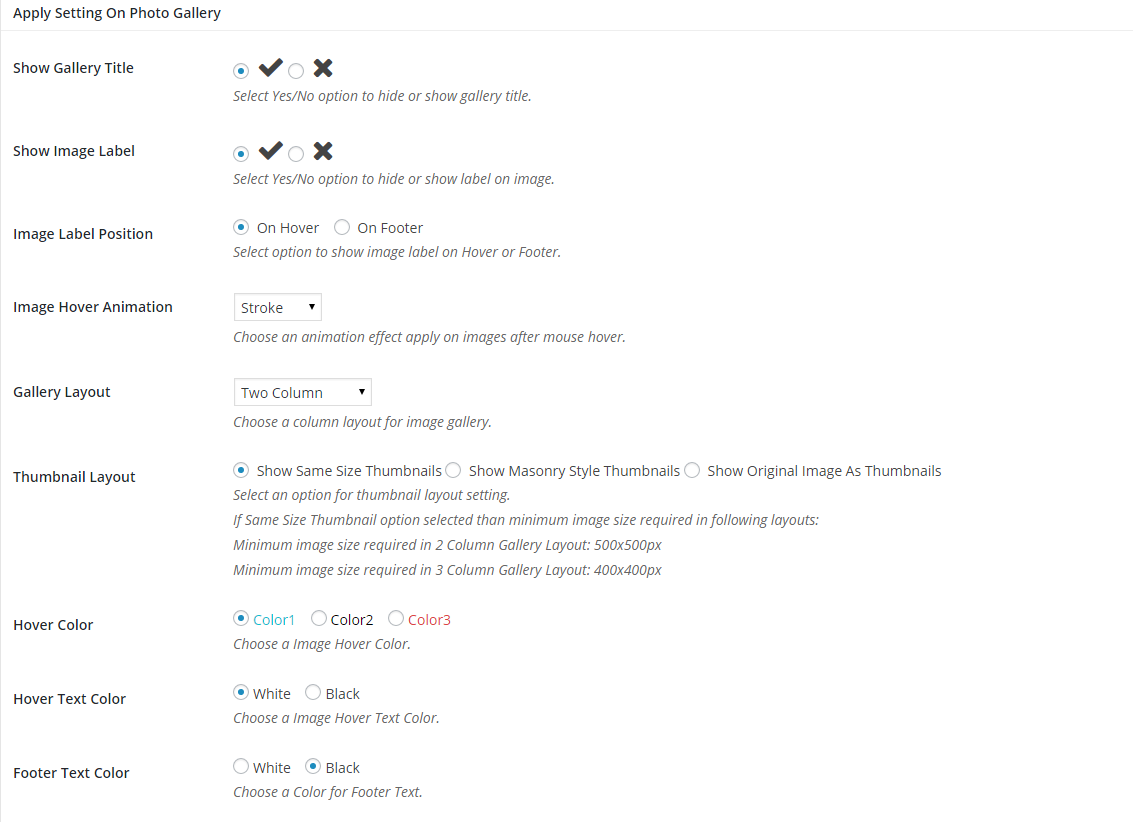This screenshot has width=1133, height=822.
Task: Choose Show Original Image As Thumbnails
Action: [692, 470]
